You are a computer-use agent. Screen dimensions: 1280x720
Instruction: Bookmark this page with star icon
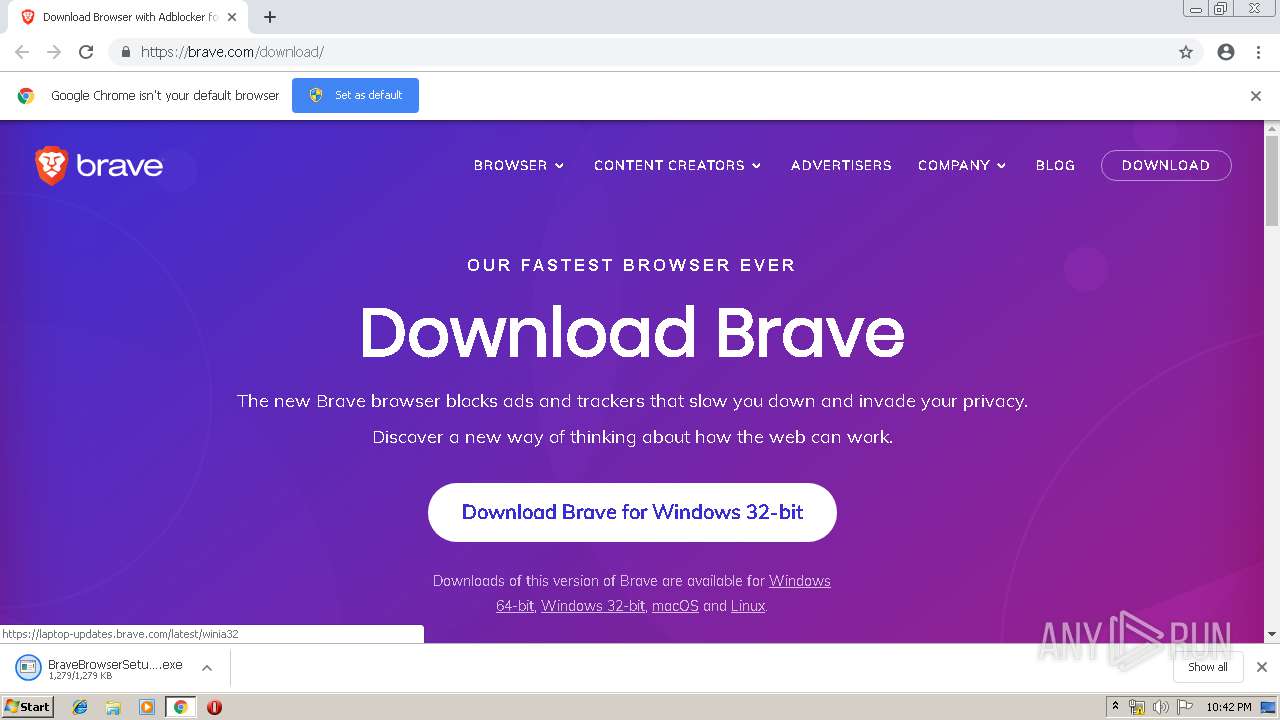pyautogui.click(x=1186, y=52)
